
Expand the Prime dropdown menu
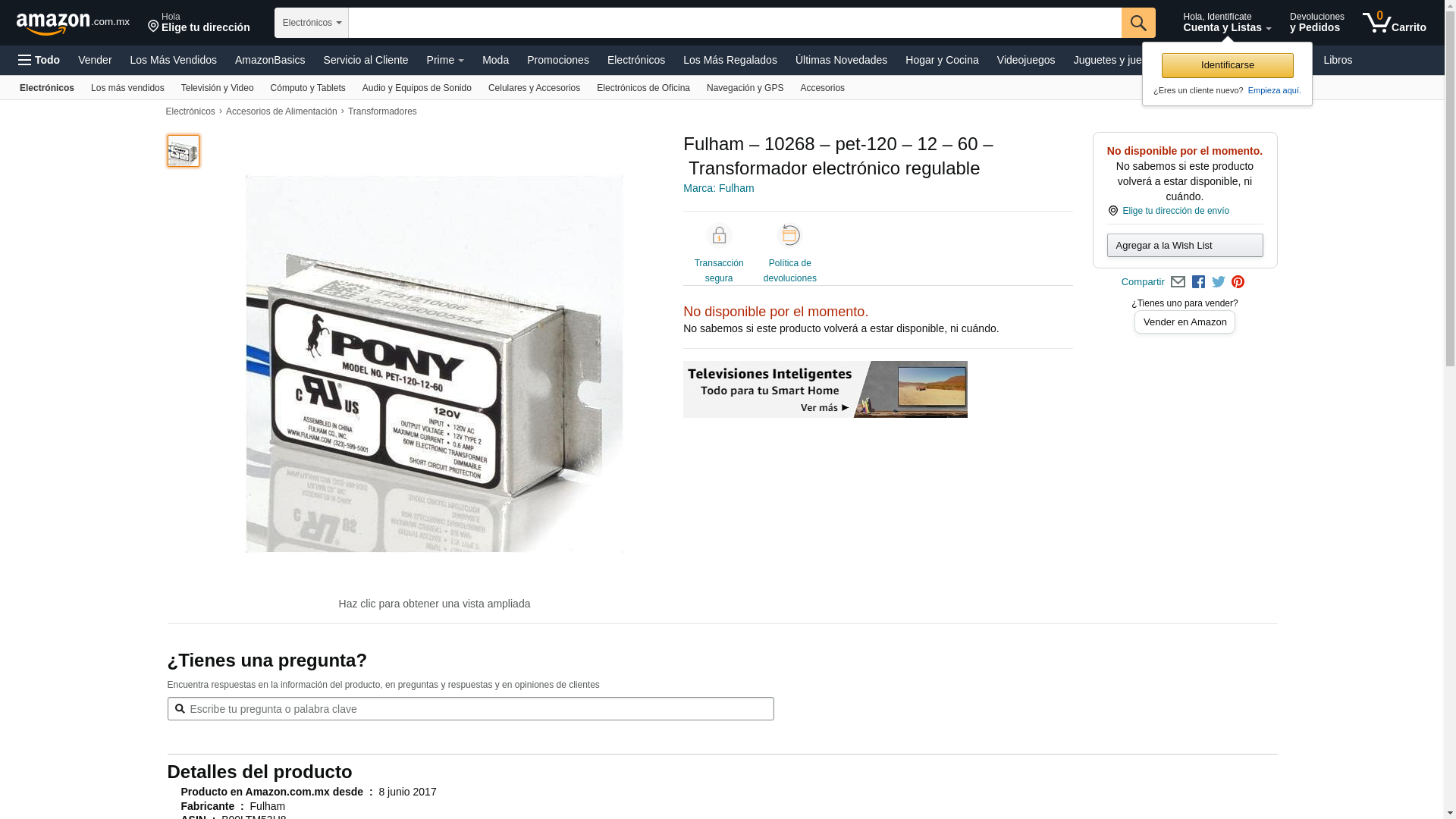click(445, 60)
